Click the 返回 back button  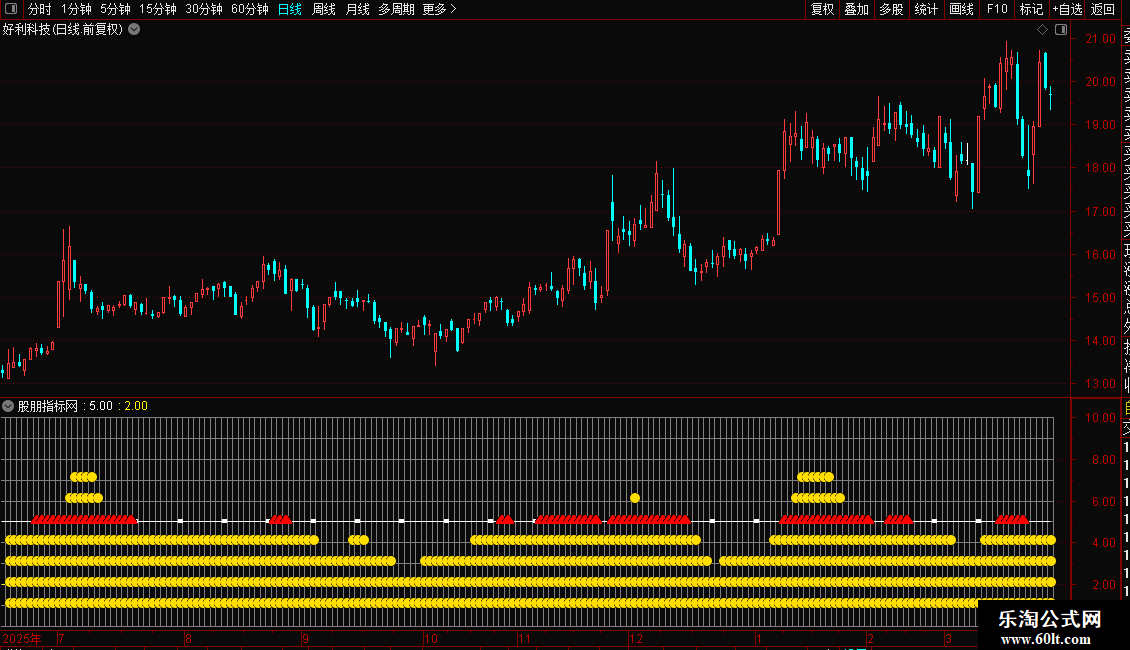pyautogui.click(x=1103, y=9)
